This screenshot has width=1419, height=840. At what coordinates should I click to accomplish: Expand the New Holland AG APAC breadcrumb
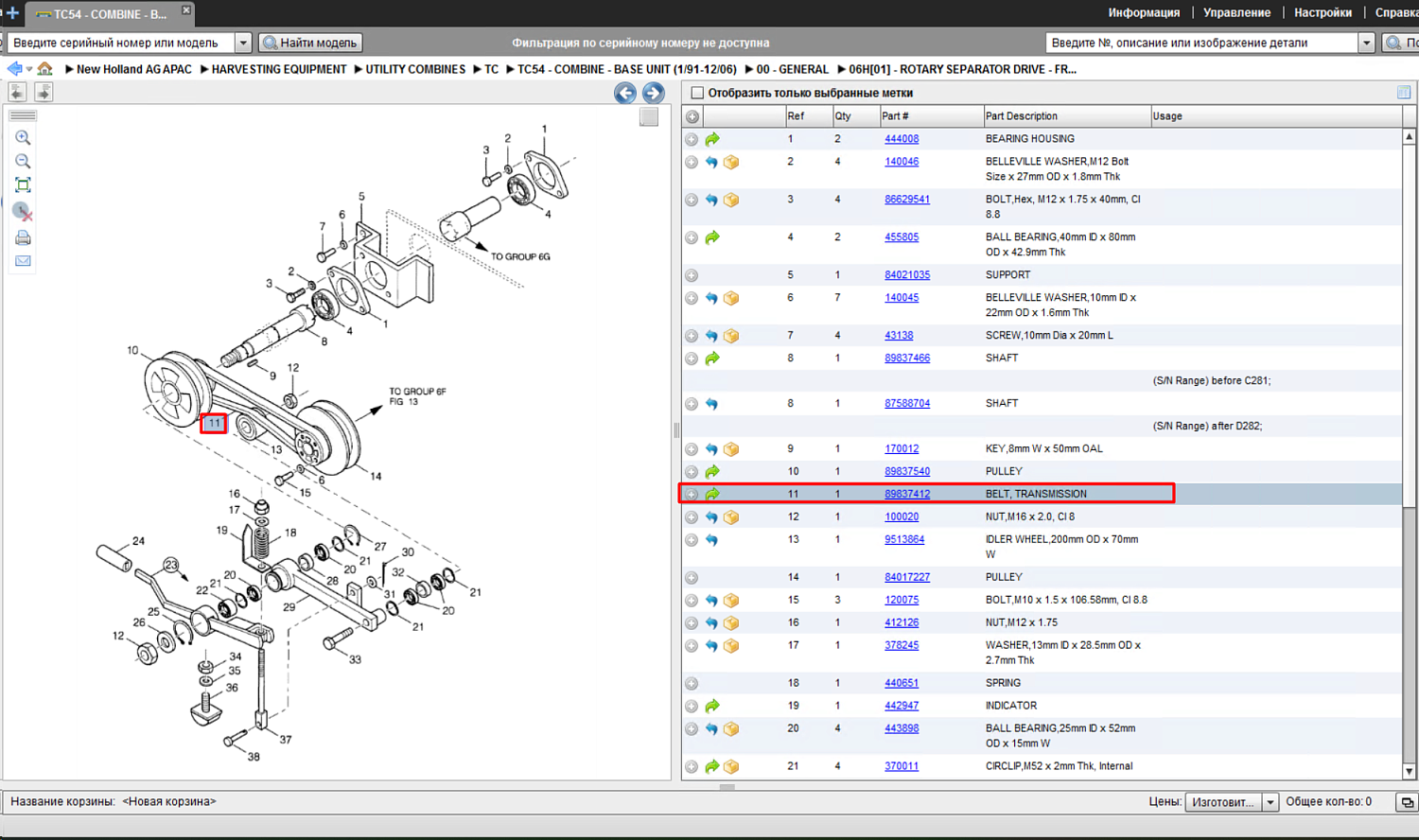69,69
